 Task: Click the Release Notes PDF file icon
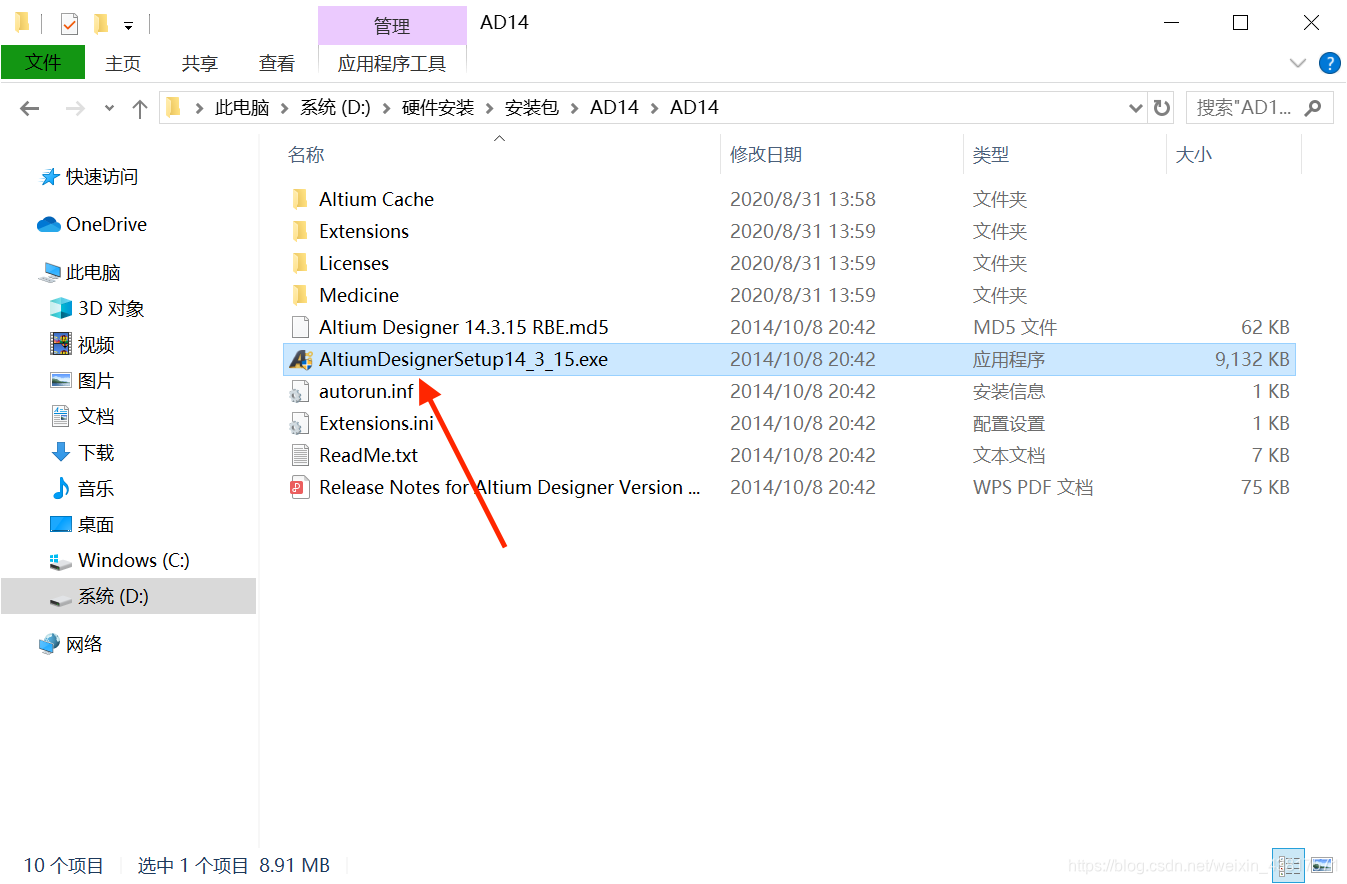coord(299,487)
